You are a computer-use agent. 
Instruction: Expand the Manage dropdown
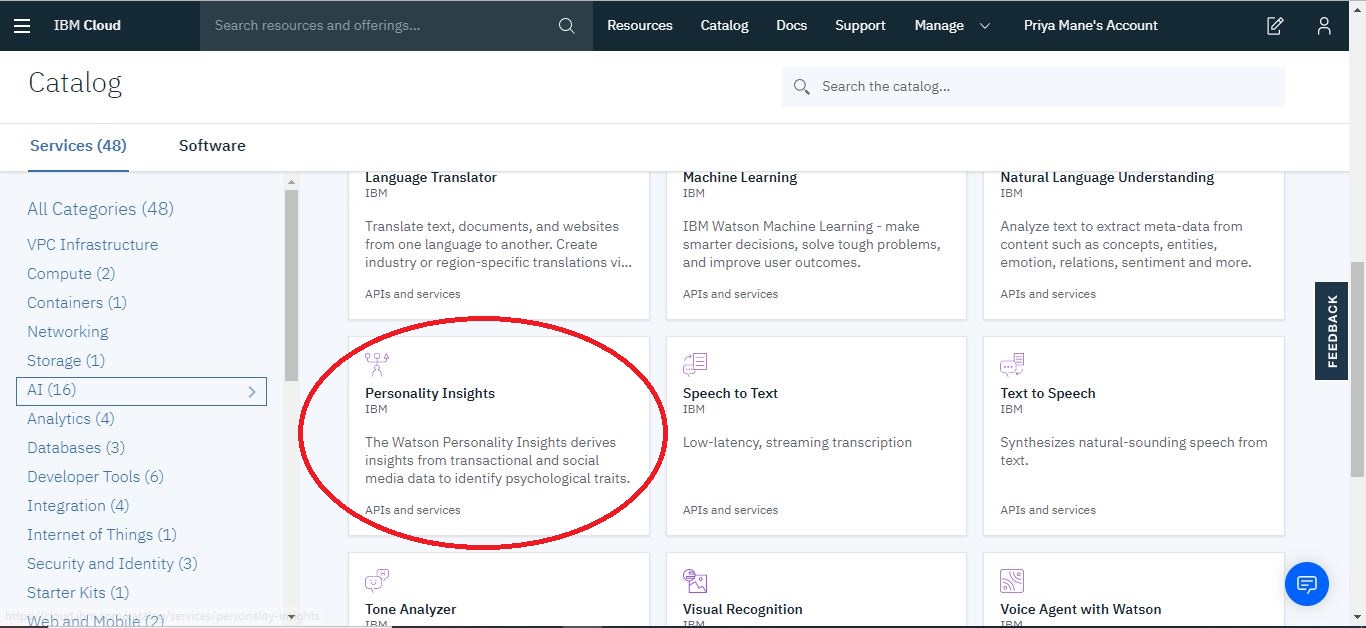click(951, 25)
